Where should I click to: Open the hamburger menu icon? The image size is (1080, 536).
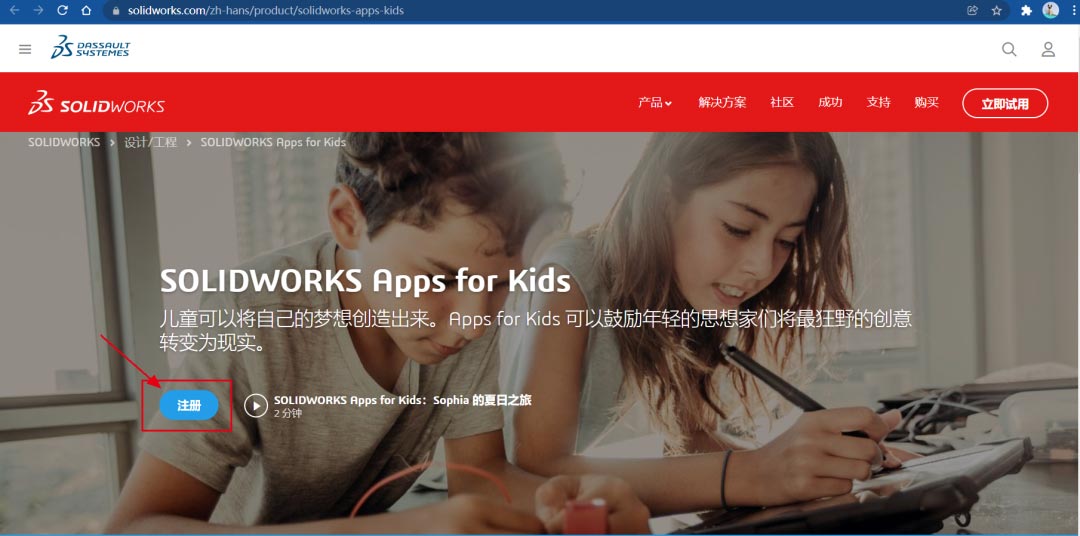click(x=25, y=49)
